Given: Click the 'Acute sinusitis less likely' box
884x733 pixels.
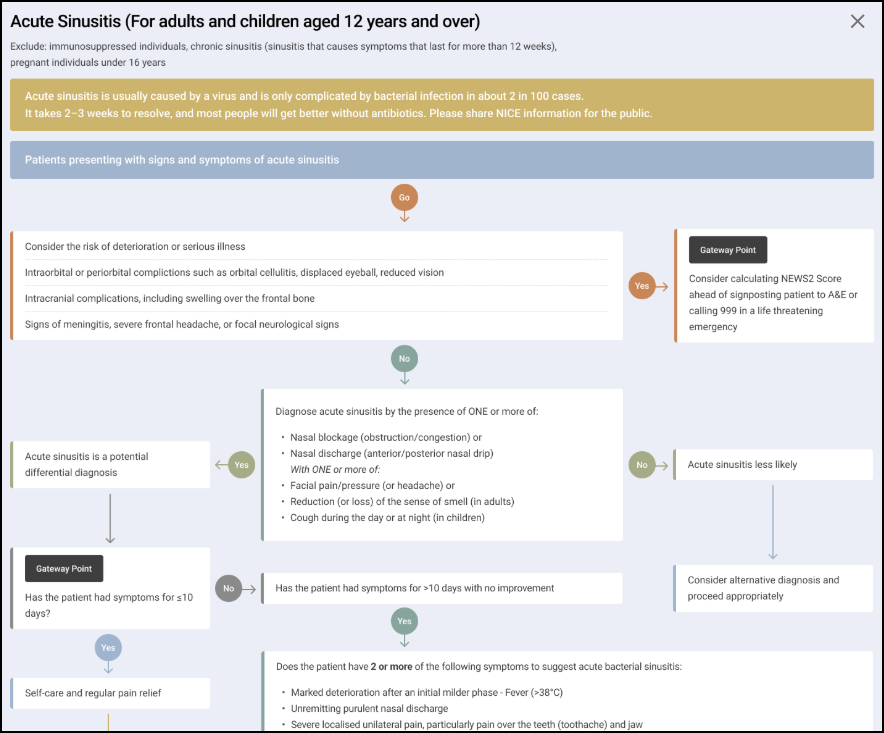Looking at the screenshot, I should [773, 465].
